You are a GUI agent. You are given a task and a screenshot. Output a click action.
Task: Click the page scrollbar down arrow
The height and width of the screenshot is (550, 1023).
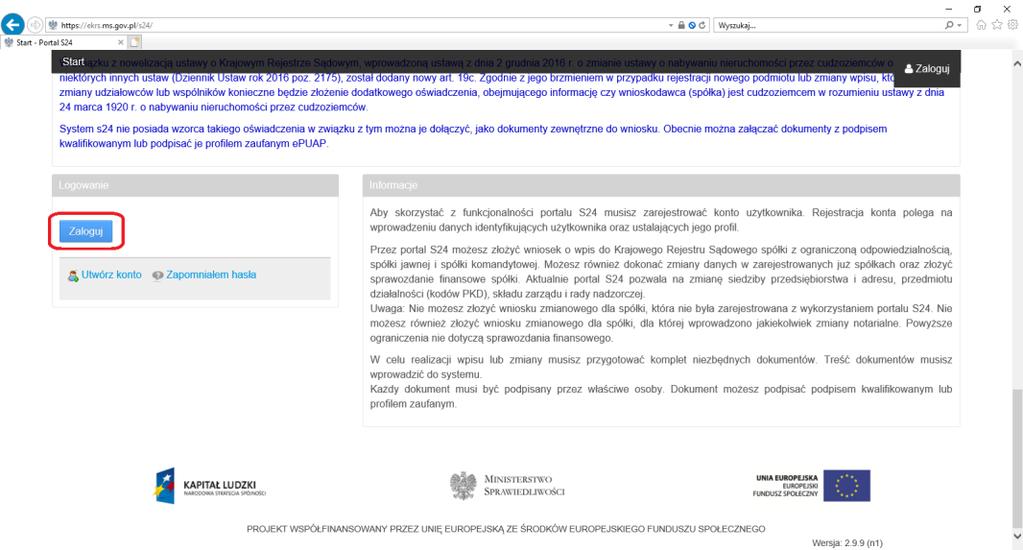[x=1017, y=536]
